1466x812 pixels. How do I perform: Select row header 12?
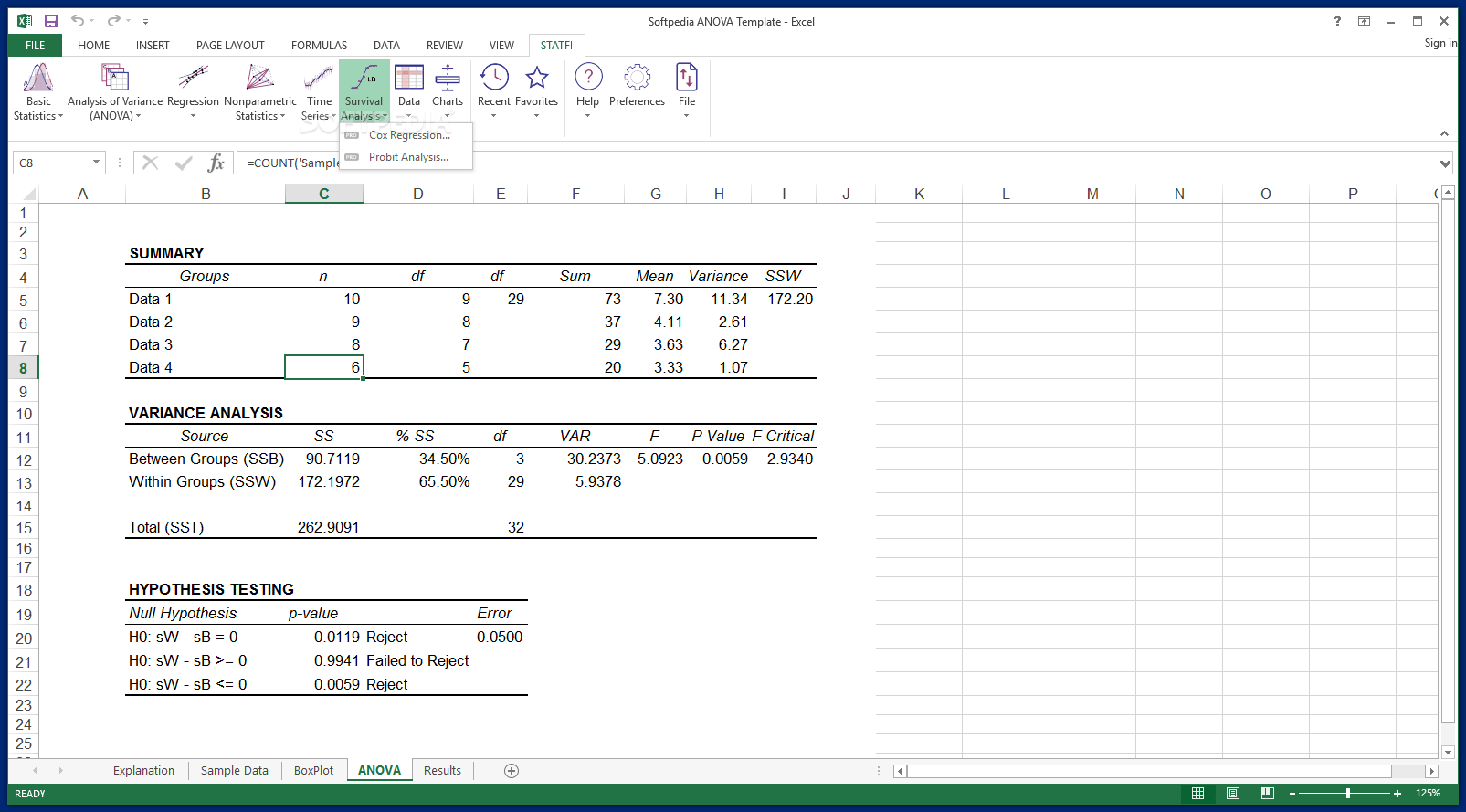pos(24,460)
